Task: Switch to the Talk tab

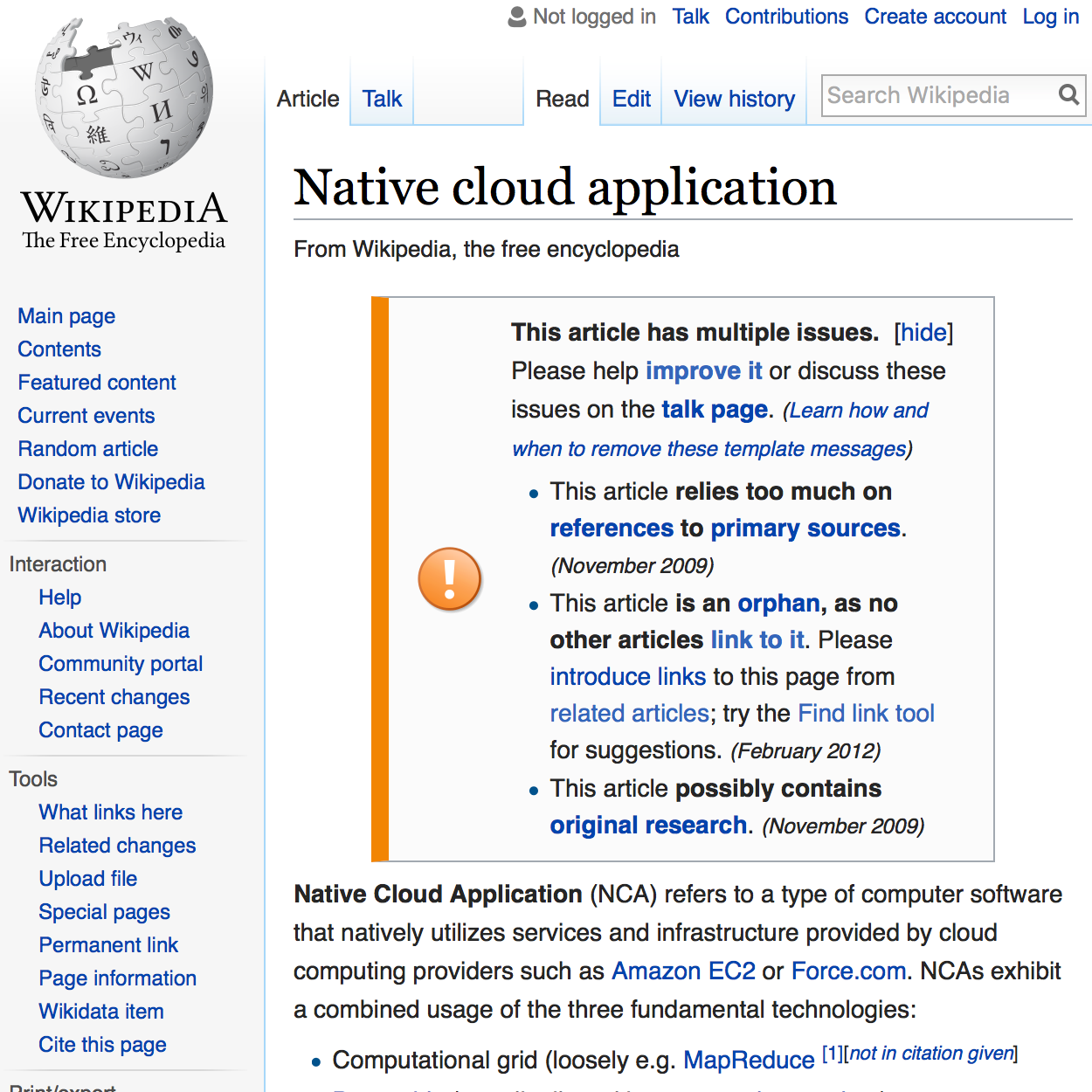Action: 381,99
